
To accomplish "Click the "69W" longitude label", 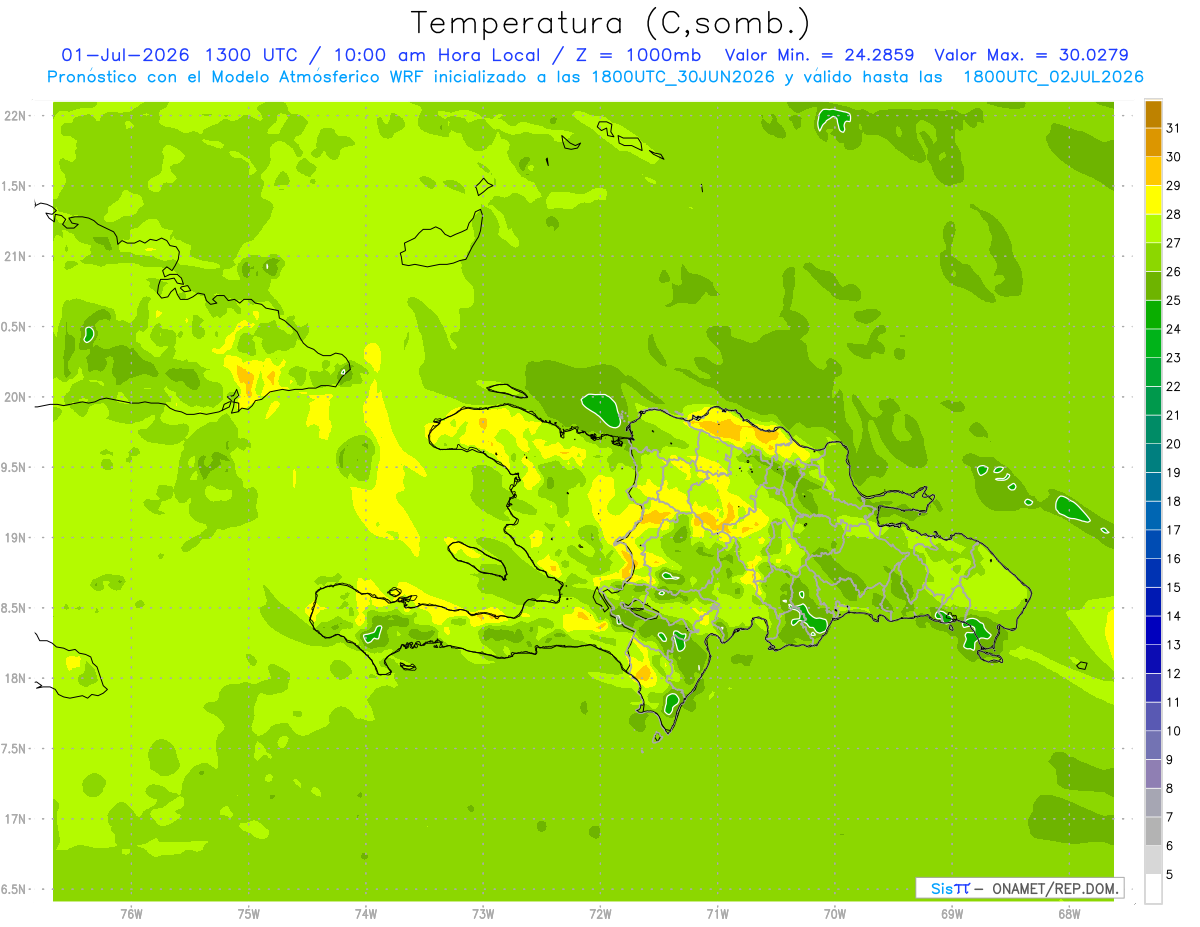I will point(952,914).
